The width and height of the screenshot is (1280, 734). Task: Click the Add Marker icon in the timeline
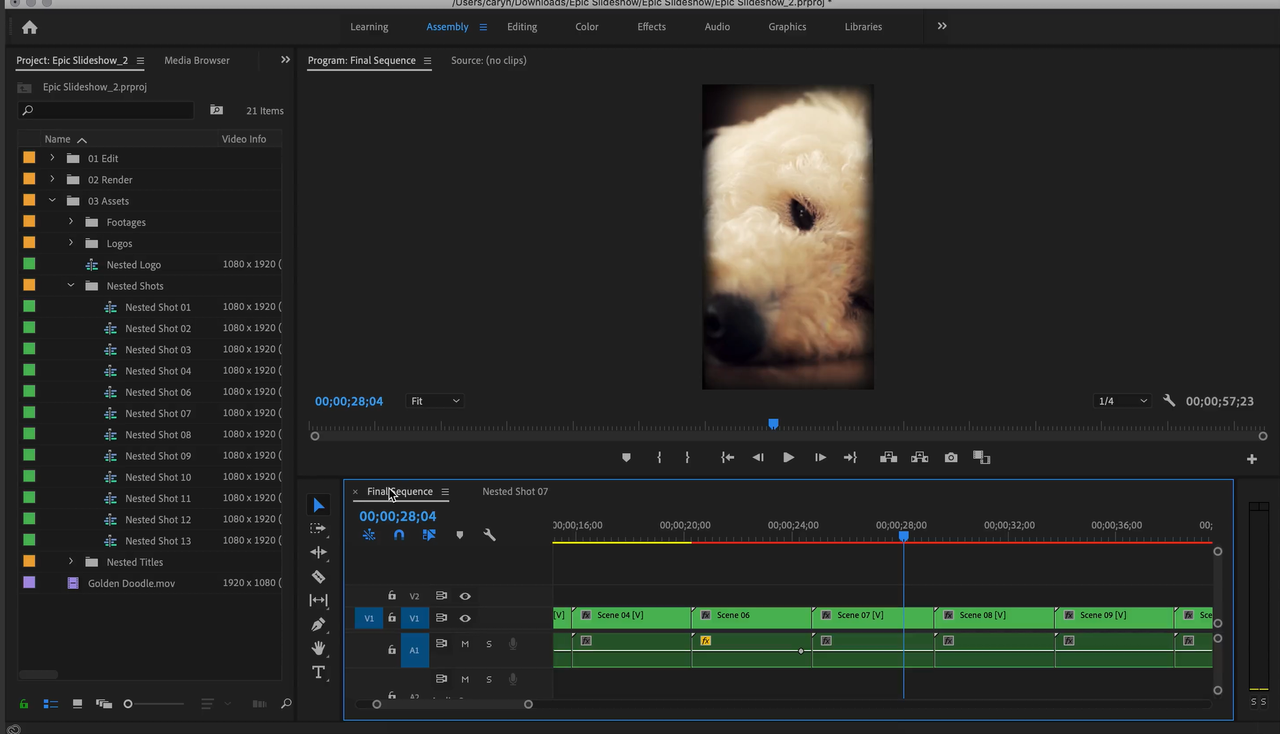pyautogui.click(x=460, y=534)
